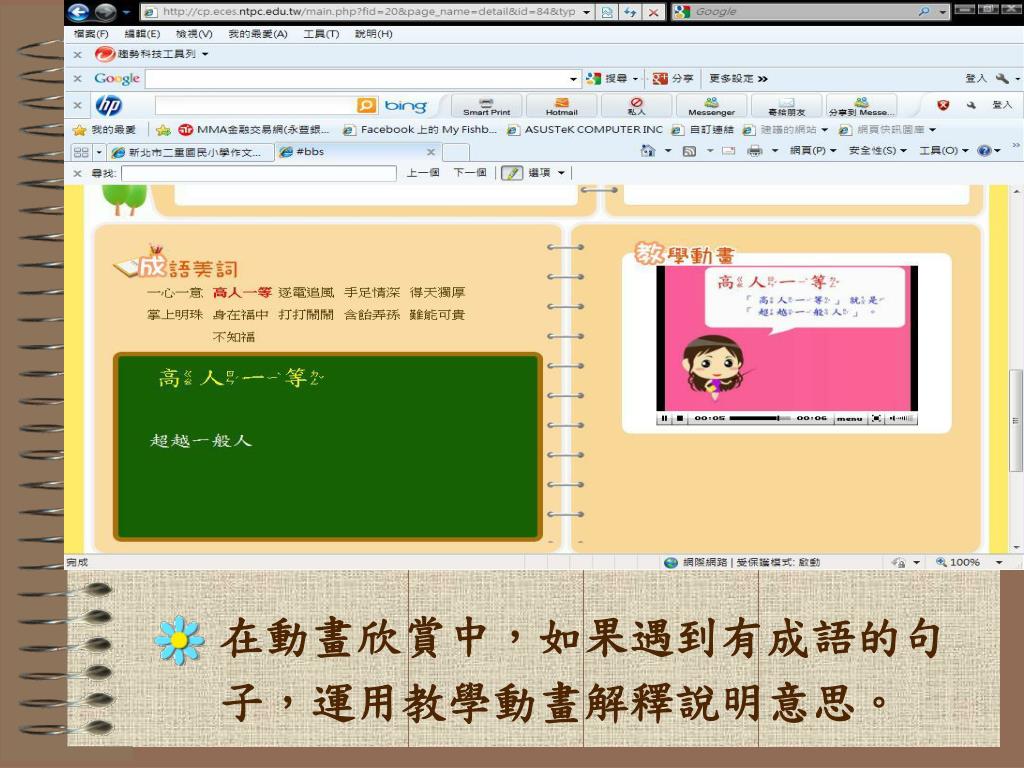Open the 我的最愛(A) menu
The width and height of the screenshot is (1024, 768).
[x=258, y=34]
